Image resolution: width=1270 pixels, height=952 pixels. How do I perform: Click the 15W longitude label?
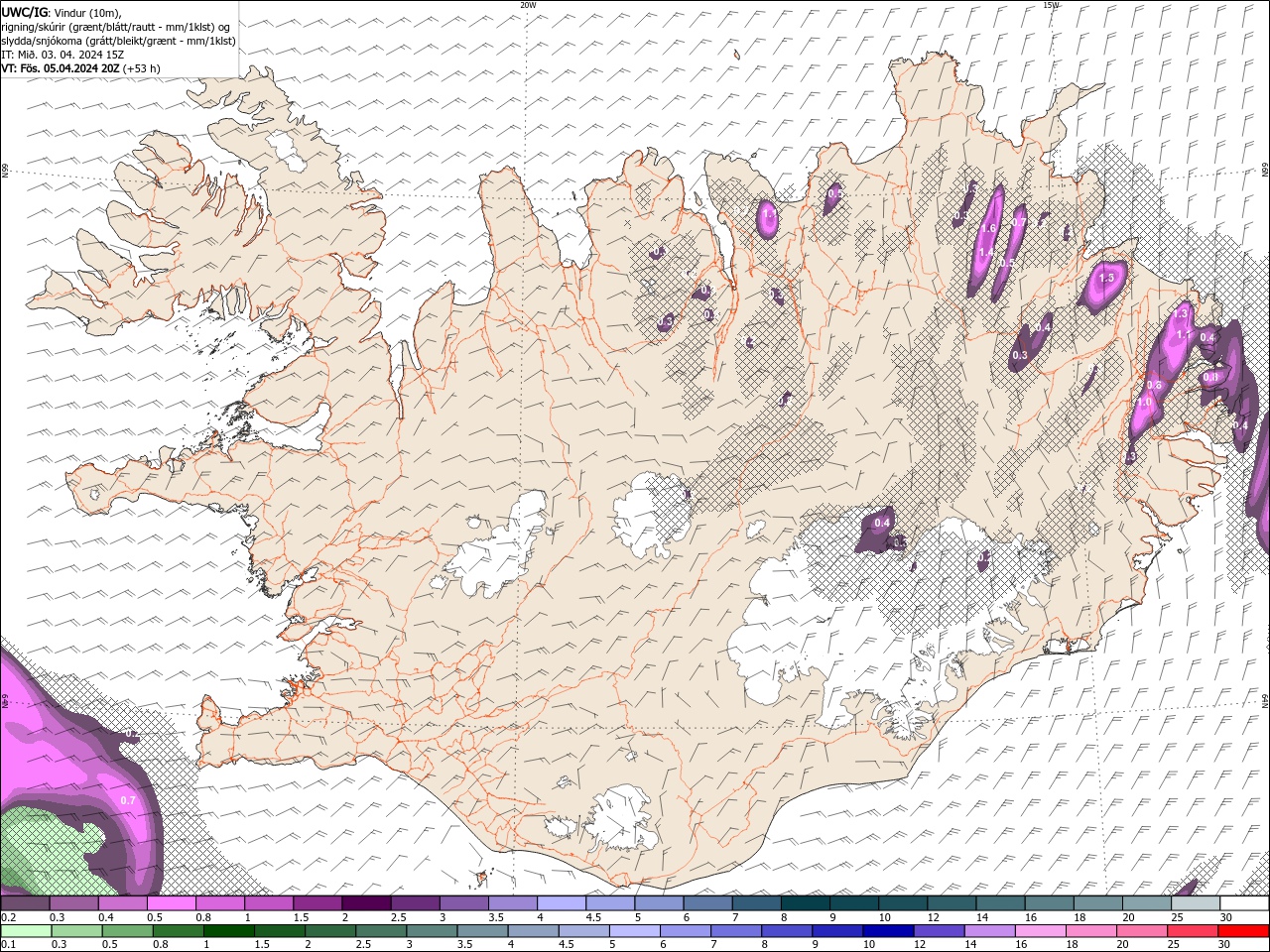tap(1051, 5)
